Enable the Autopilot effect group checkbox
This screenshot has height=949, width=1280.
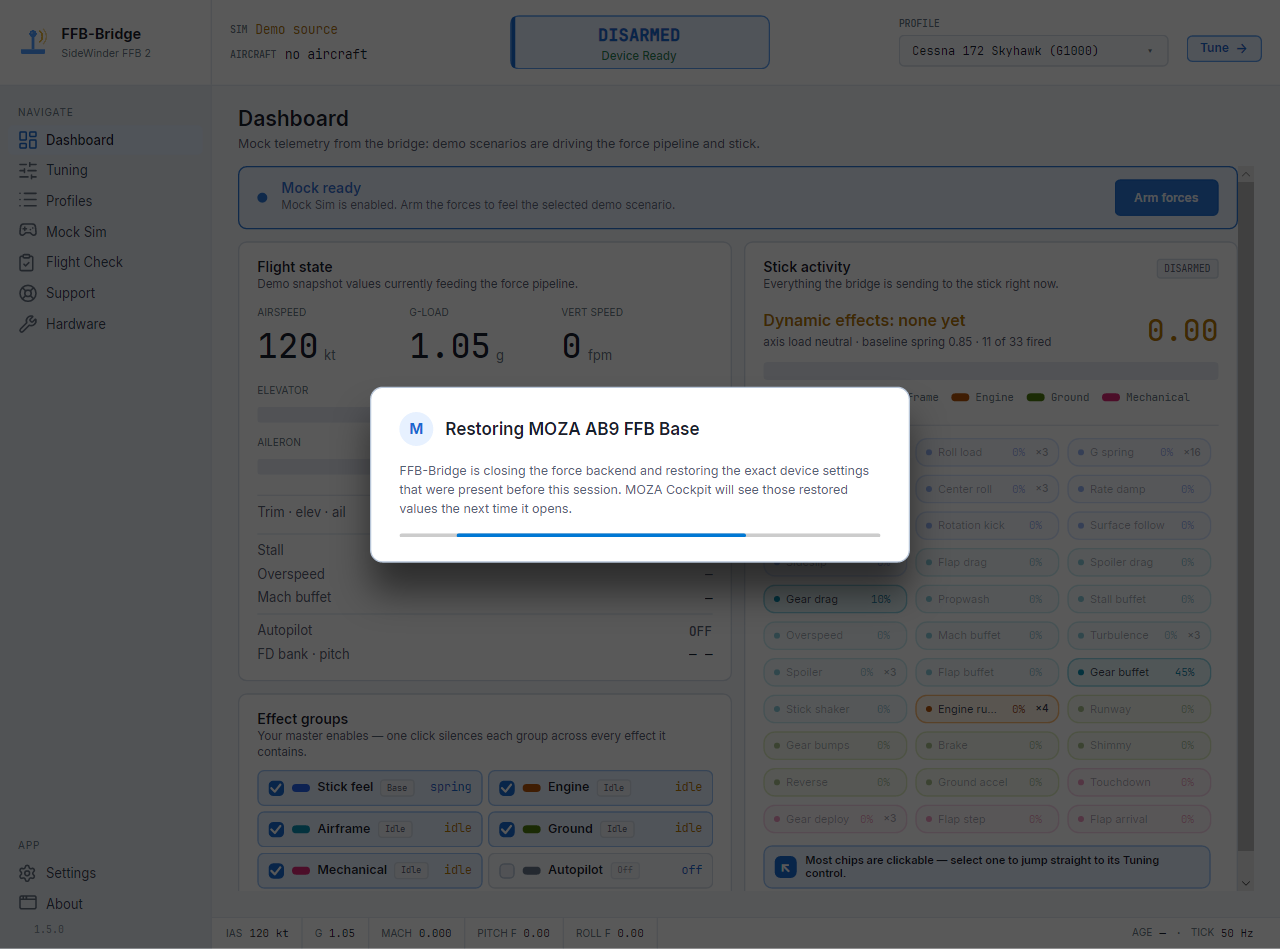point(507,871)
